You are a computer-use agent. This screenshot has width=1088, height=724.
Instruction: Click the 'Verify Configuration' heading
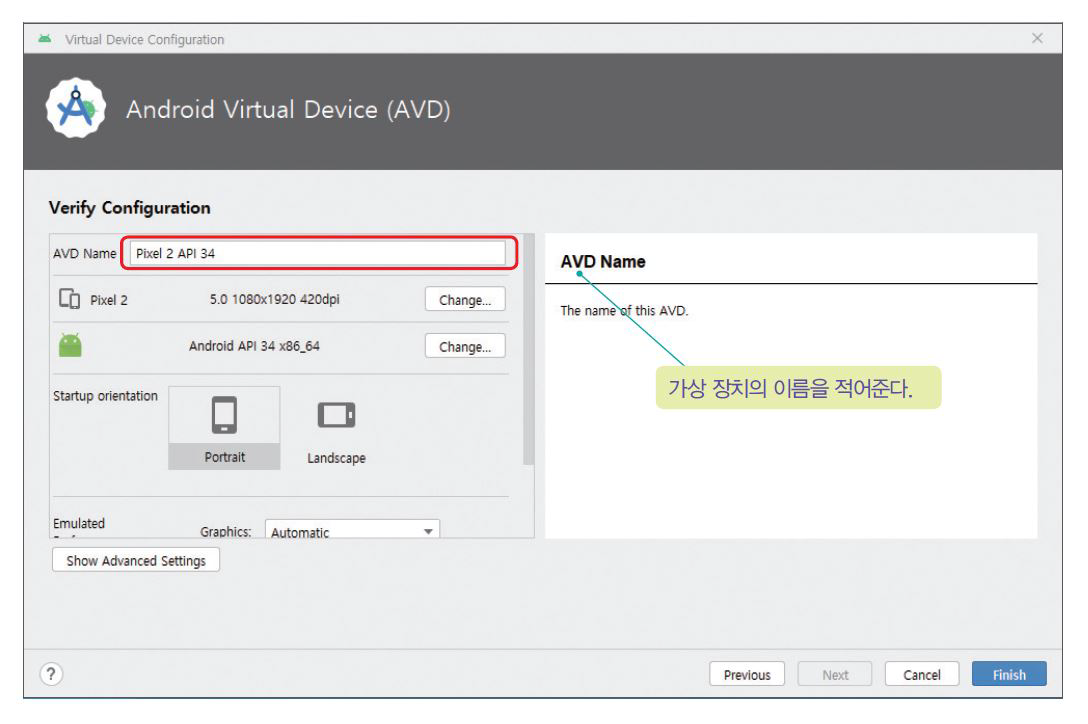click(x=130, y=208)
